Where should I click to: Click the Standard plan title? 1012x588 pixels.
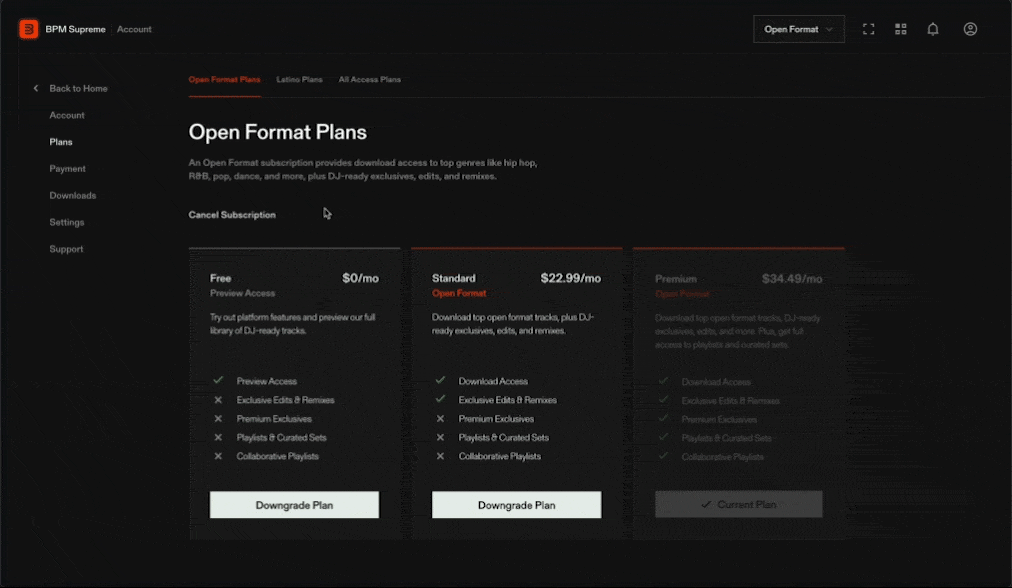[x=454, y=278]
